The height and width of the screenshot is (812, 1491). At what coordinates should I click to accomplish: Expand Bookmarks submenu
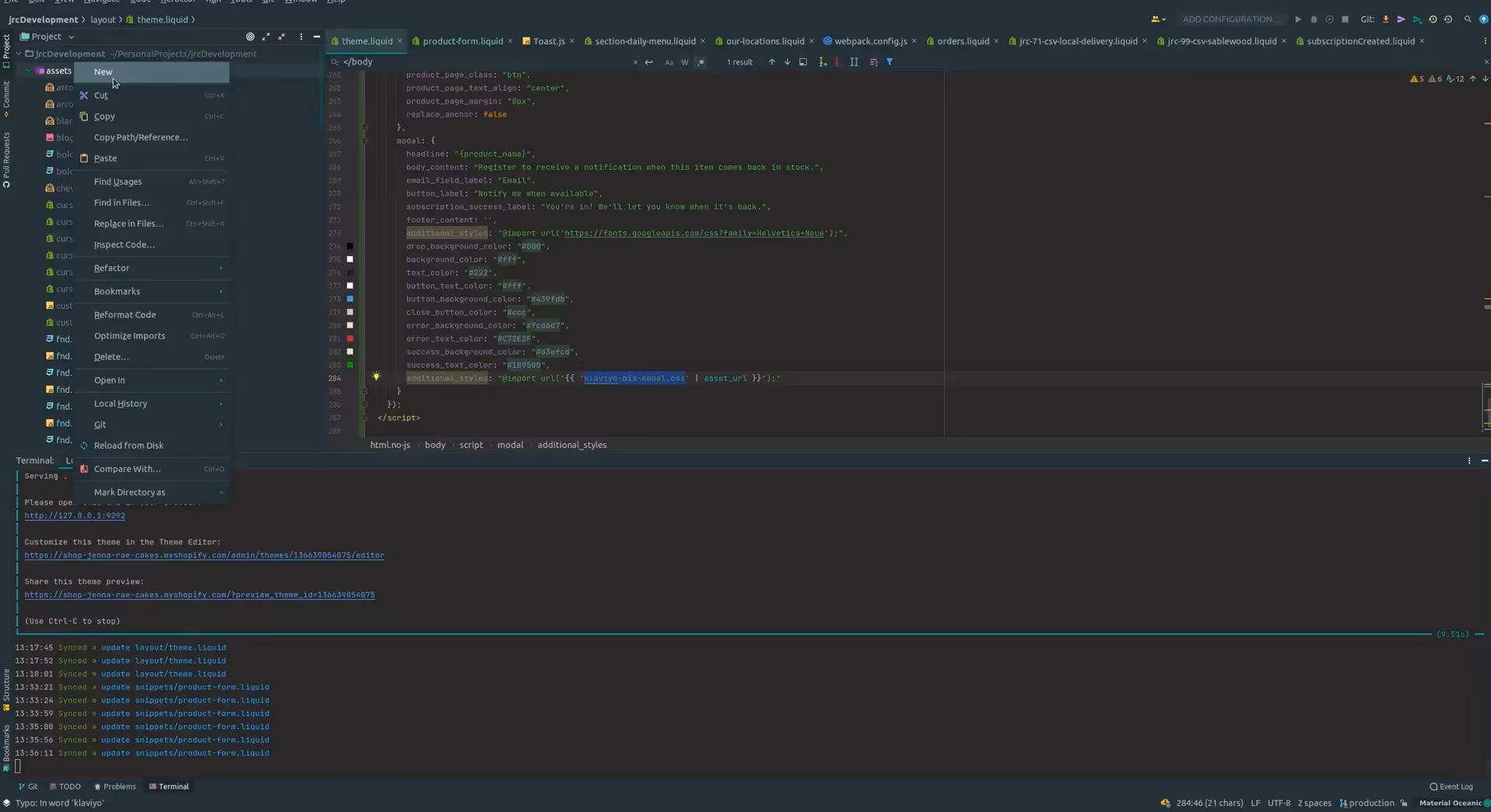[x=151, y=291]
